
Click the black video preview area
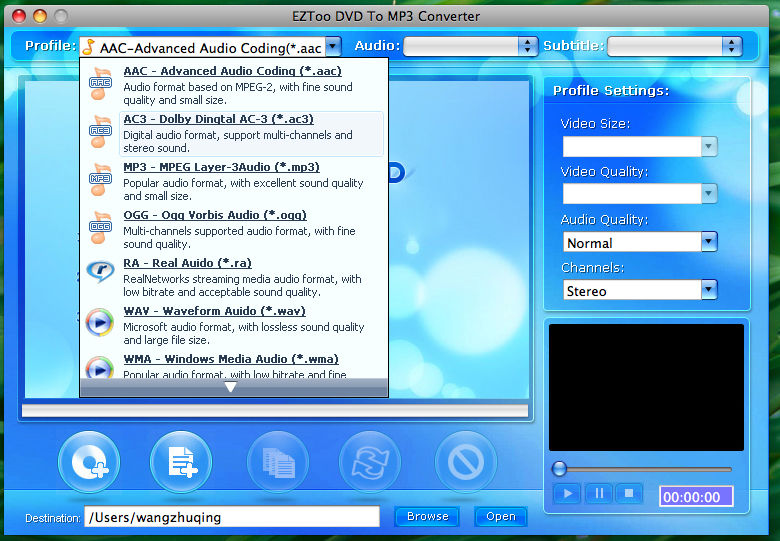646,388
